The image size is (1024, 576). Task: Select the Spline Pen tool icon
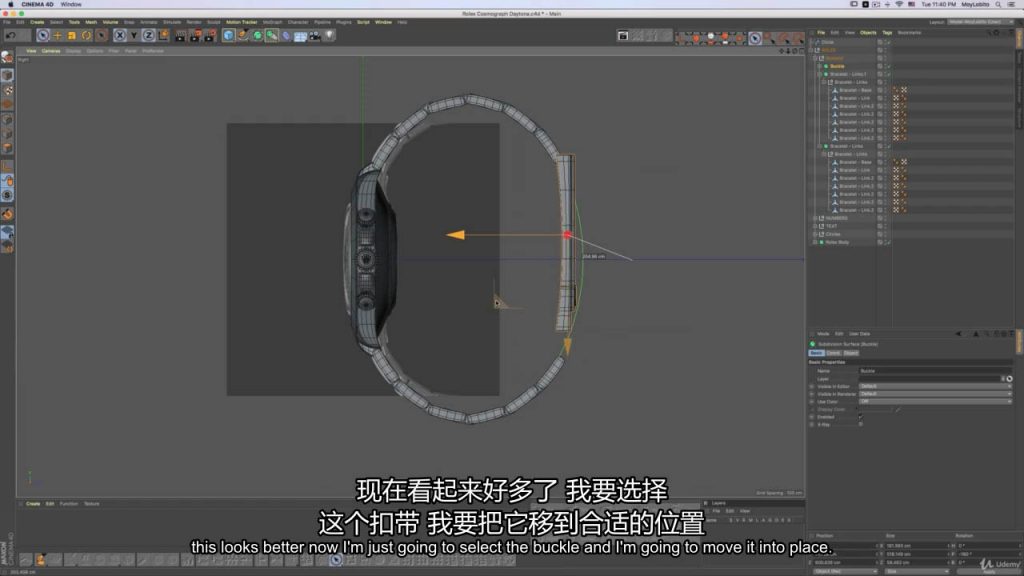point(243,36)
